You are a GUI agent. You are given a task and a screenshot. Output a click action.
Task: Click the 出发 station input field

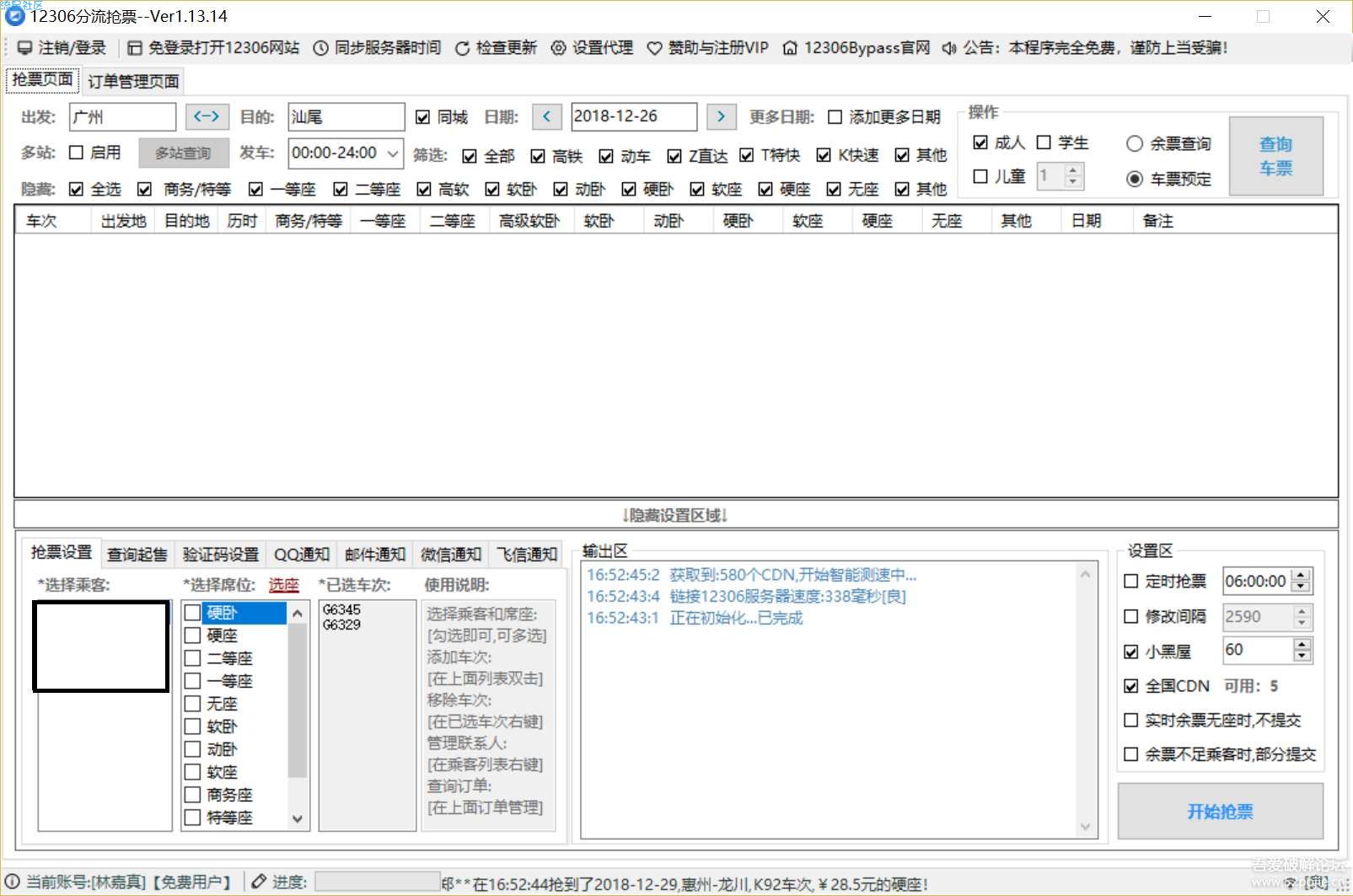click(122, 116)
